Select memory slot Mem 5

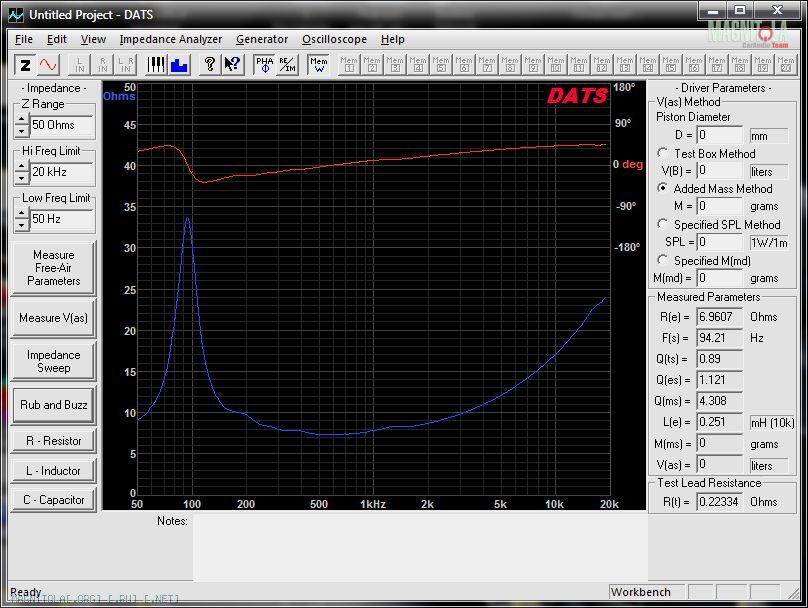(441, 65)
